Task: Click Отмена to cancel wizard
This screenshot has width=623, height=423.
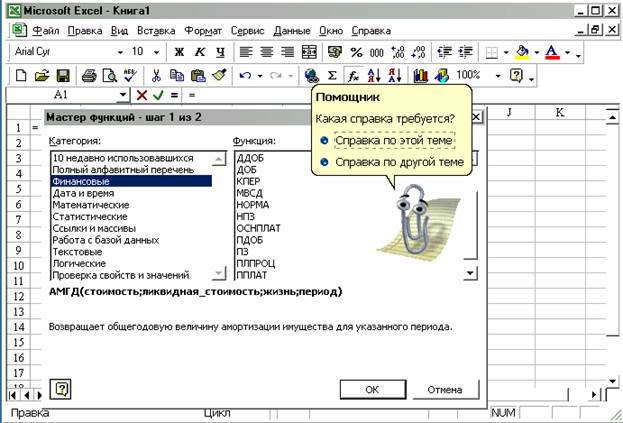Action: 445,390
